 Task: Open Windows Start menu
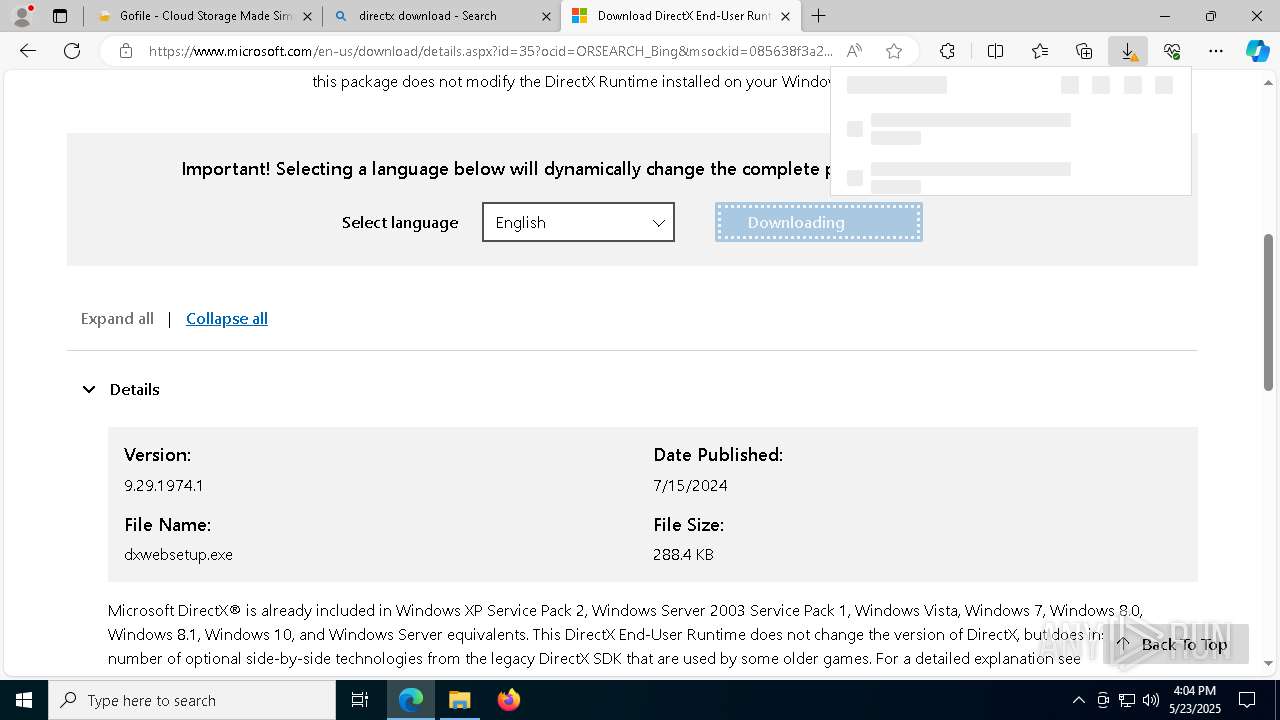[x=24, y=700]
